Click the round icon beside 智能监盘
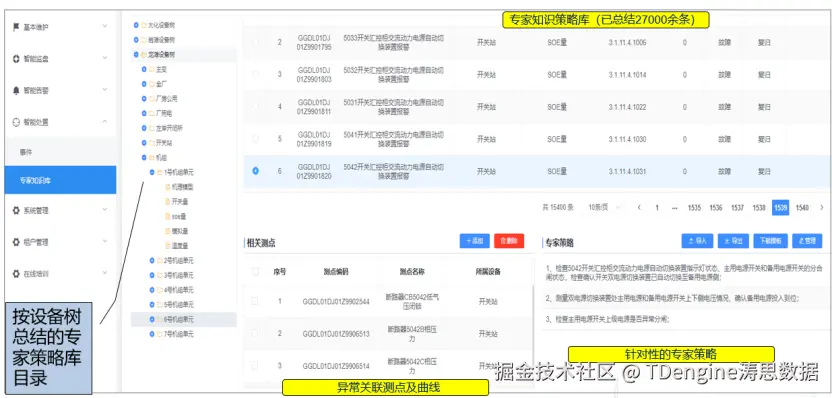Viewport: 832px width, 398px height. (16, 59)
